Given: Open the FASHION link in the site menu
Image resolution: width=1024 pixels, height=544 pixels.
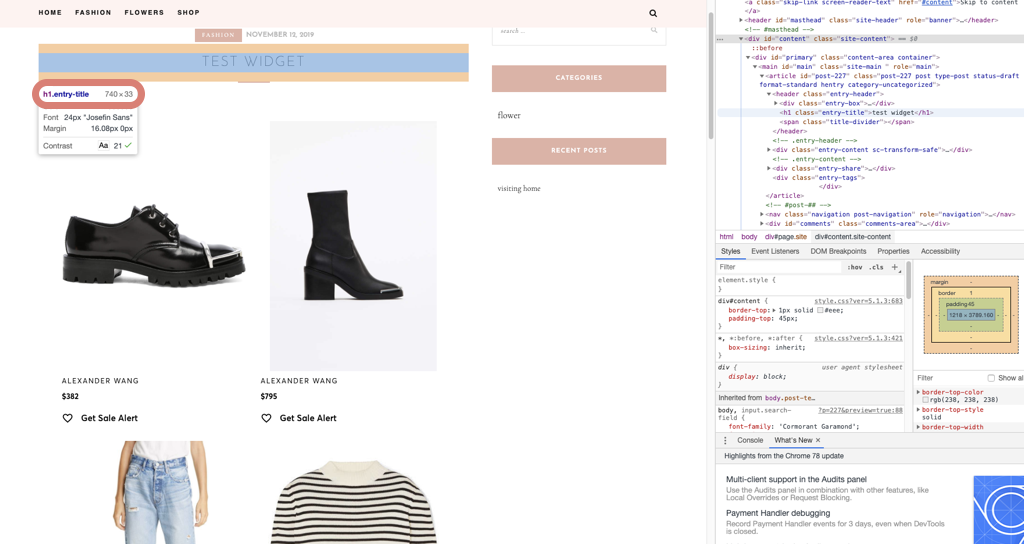Looking at the screenshot, I should point(93,13).
